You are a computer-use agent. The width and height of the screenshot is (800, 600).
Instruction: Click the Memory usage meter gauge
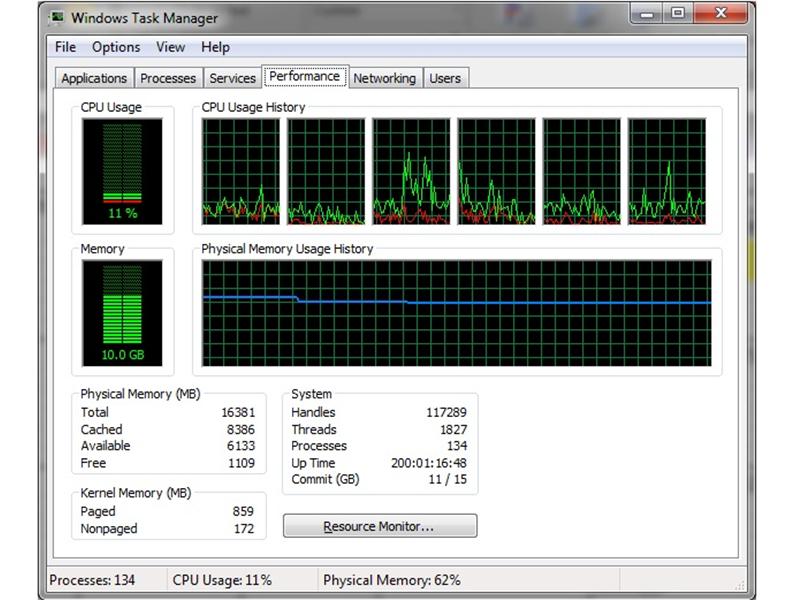pos(122,310)
